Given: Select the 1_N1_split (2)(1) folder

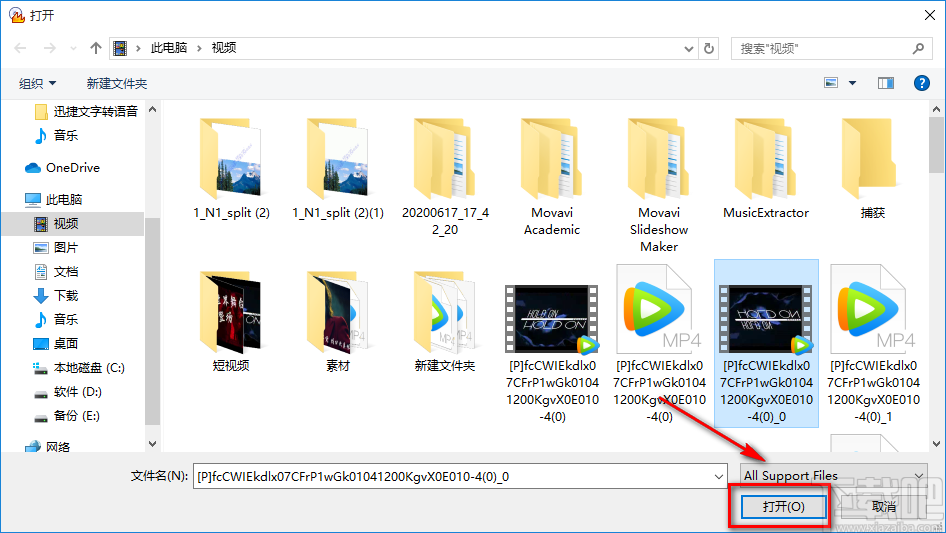Looking at the screenshot, I should [x=338, y=169].
